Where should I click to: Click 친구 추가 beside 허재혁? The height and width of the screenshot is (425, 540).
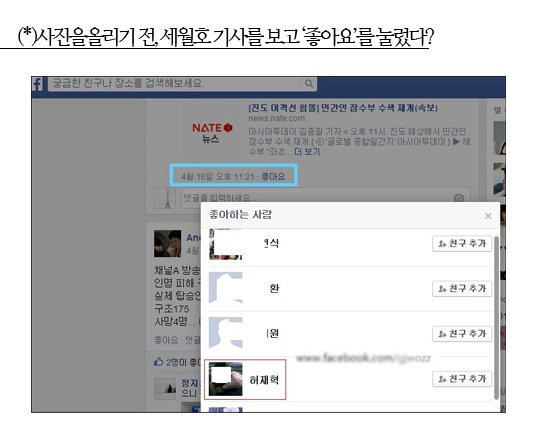pyautogui.click(x=462, y=379)
